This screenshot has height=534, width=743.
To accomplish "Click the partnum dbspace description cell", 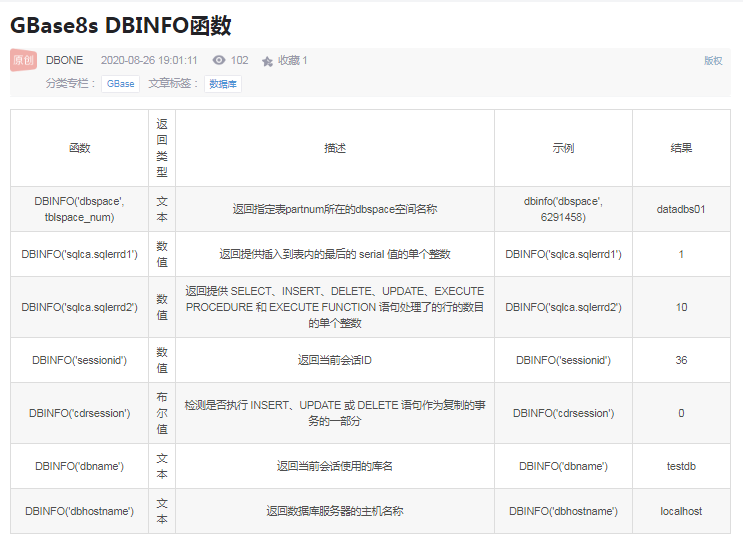I will 335,209.
